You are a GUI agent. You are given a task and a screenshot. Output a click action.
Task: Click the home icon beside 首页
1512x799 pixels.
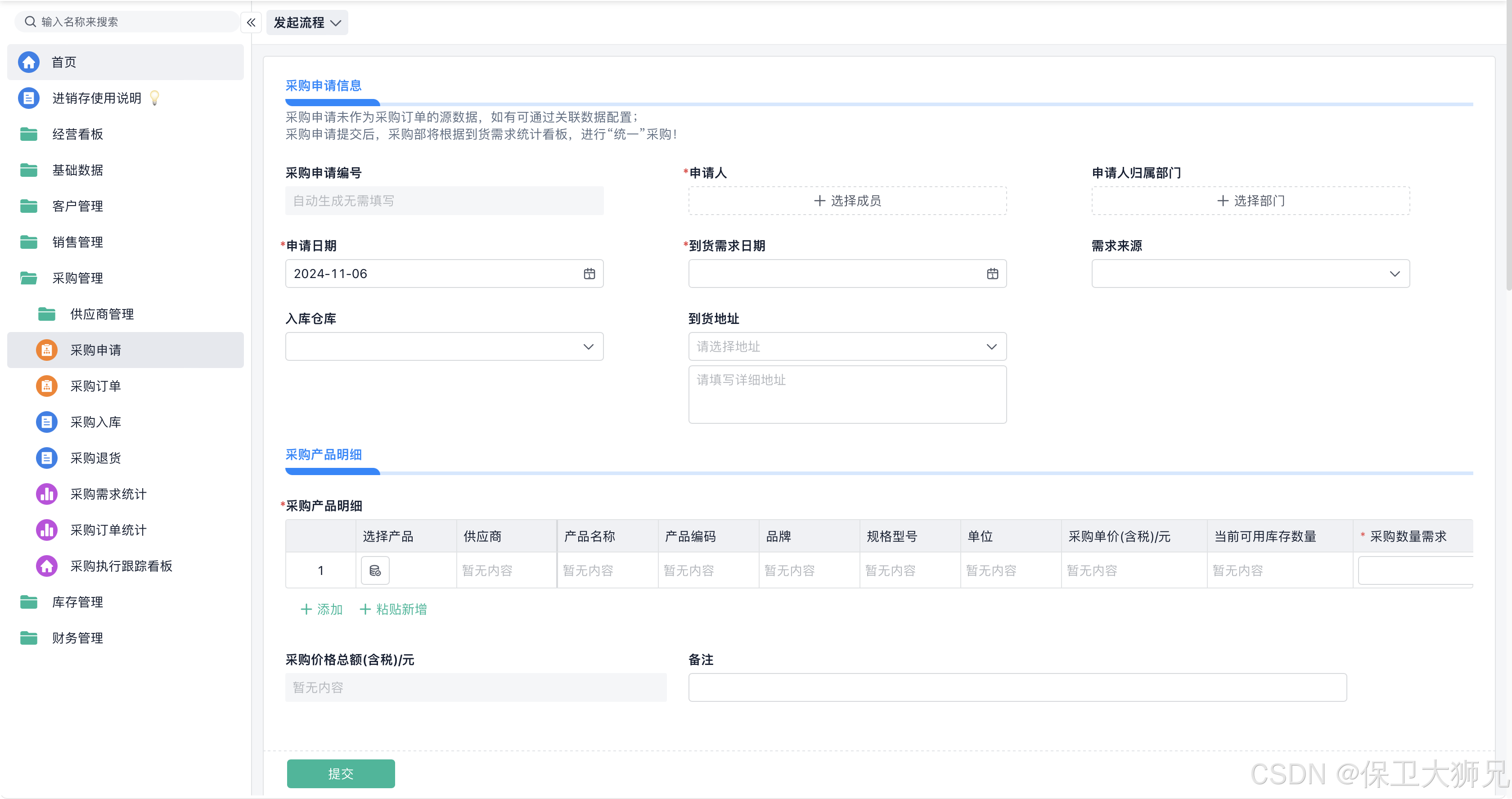(28, 62)
